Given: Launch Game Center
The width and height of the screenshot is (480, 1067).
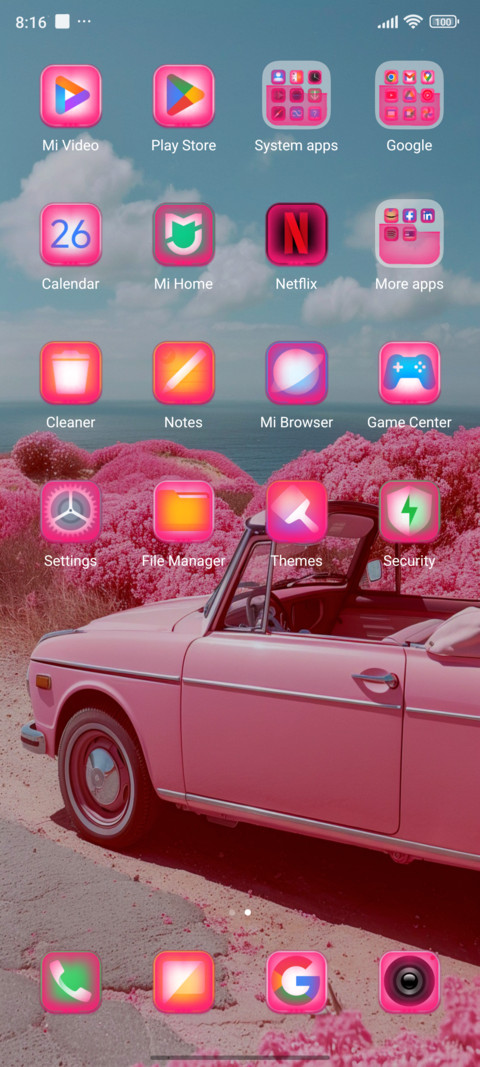Looking at the screenshot, I should tap(409, 373).
